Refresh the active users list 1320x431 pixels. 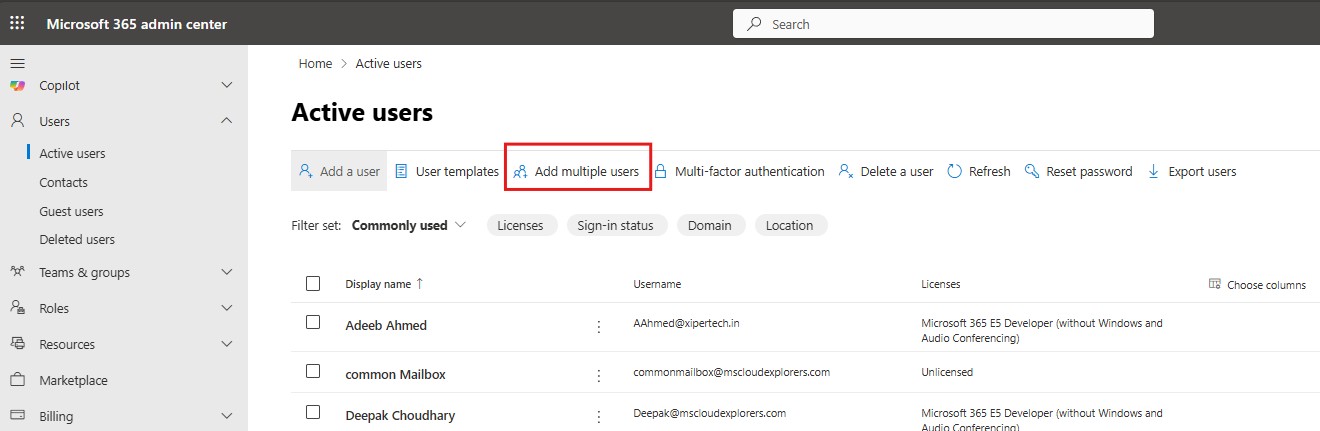978,171
